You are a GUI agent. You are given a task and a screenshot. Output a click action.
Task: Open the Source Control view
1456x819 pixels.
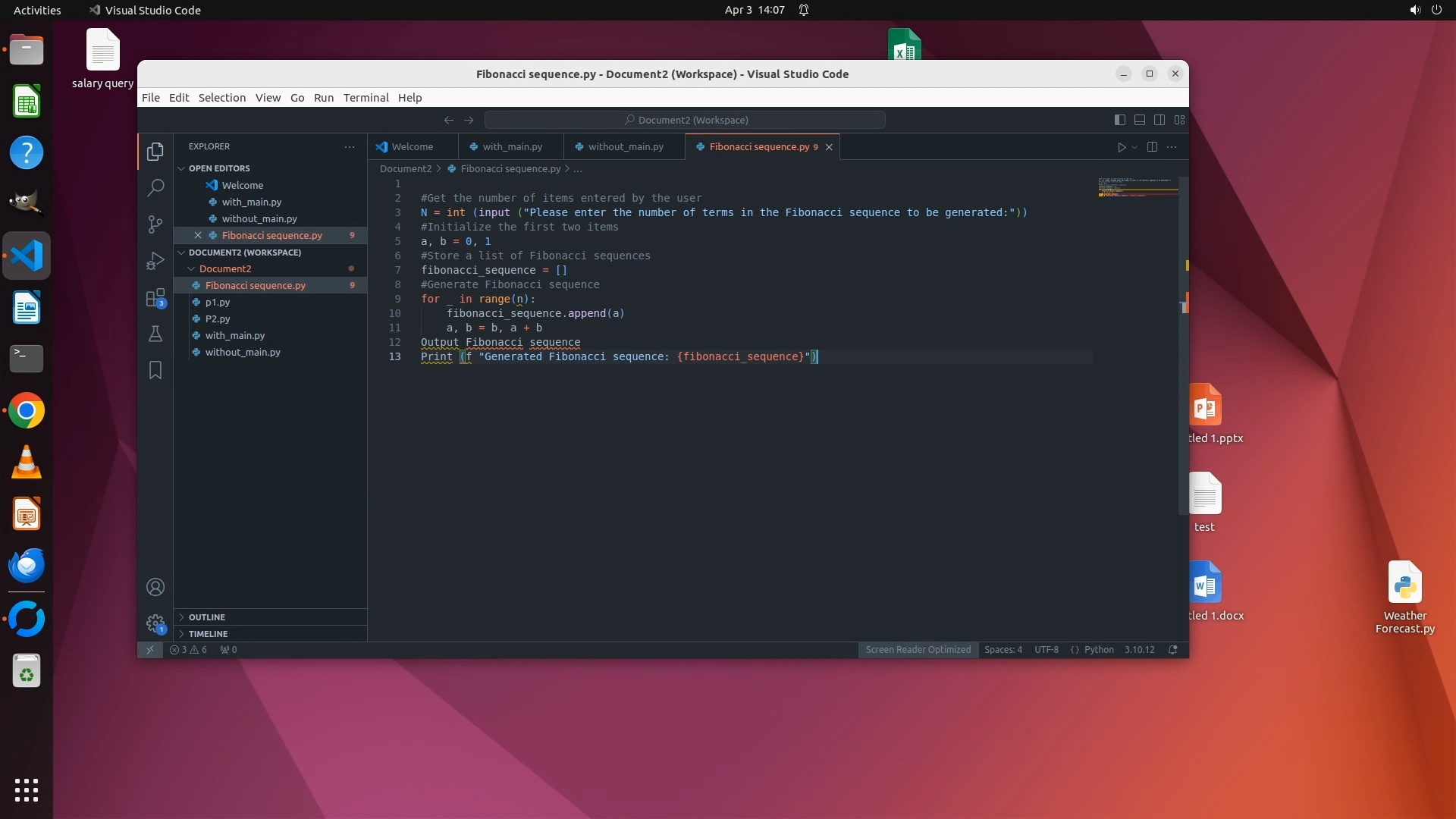pos(155,224)
